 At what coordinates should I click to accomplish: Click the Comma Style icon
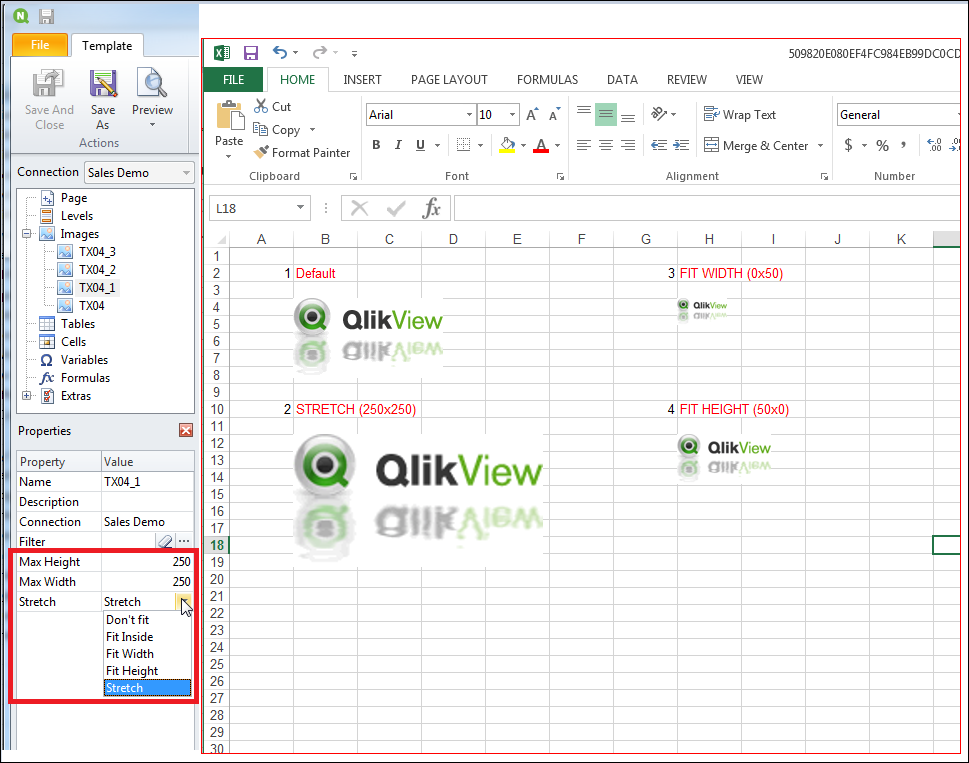pyautogui.click(x=904, y=145)
